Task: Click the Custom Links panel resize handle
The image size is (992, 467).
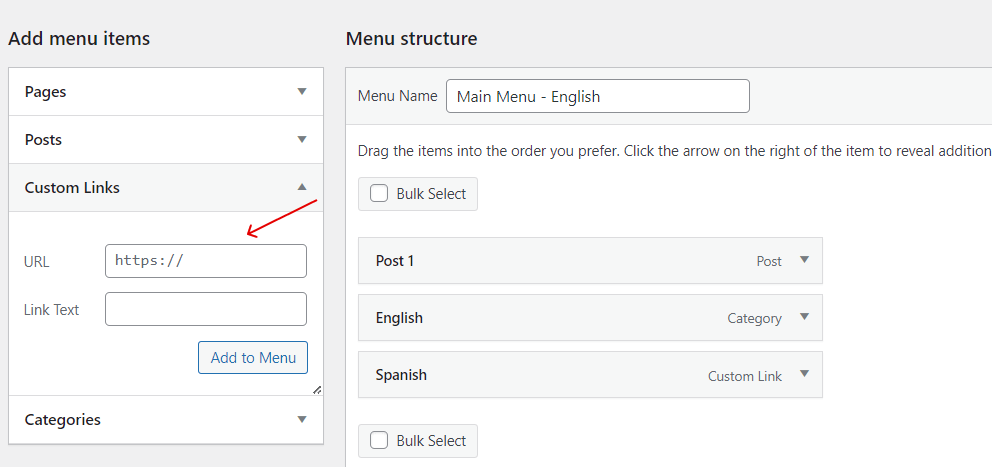Action: 317,390
